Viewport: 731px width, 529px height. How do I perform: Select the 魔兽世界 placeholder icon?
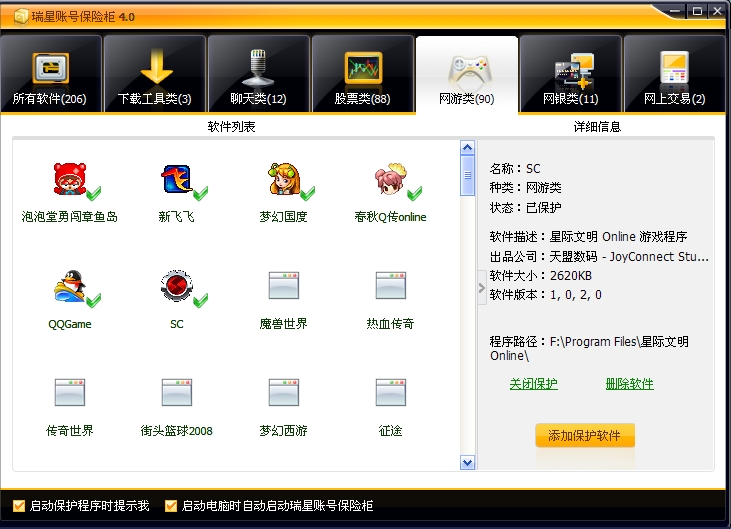click(x=283, y=285)
